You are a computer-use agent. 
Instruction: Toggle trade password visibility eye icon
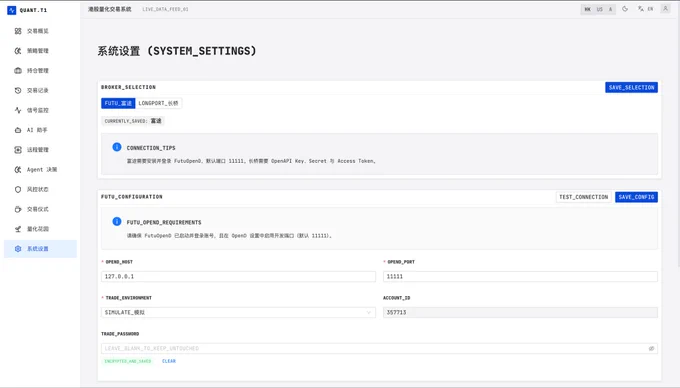coord(651,349)
